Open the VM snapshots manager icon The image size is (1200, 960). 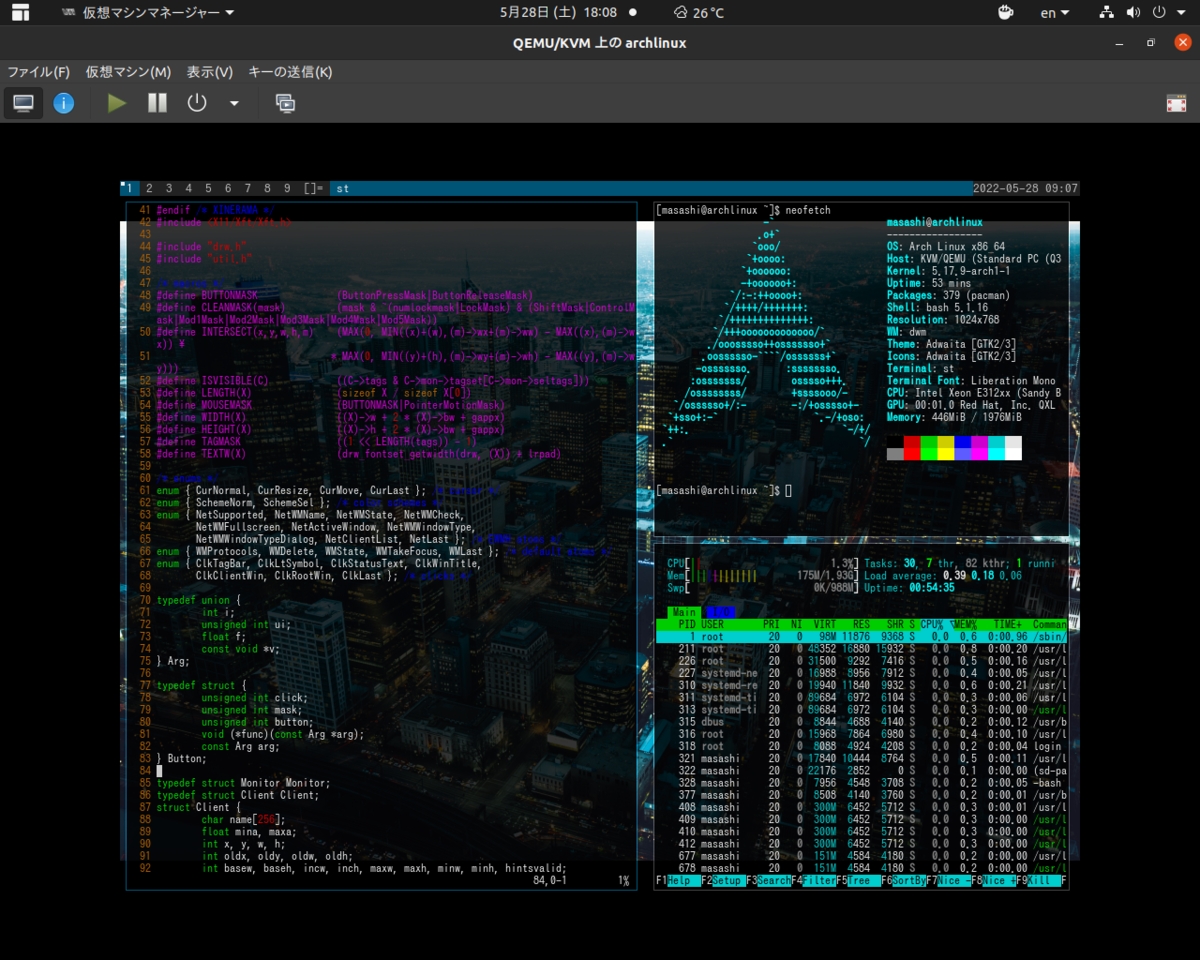pos(285,103)
